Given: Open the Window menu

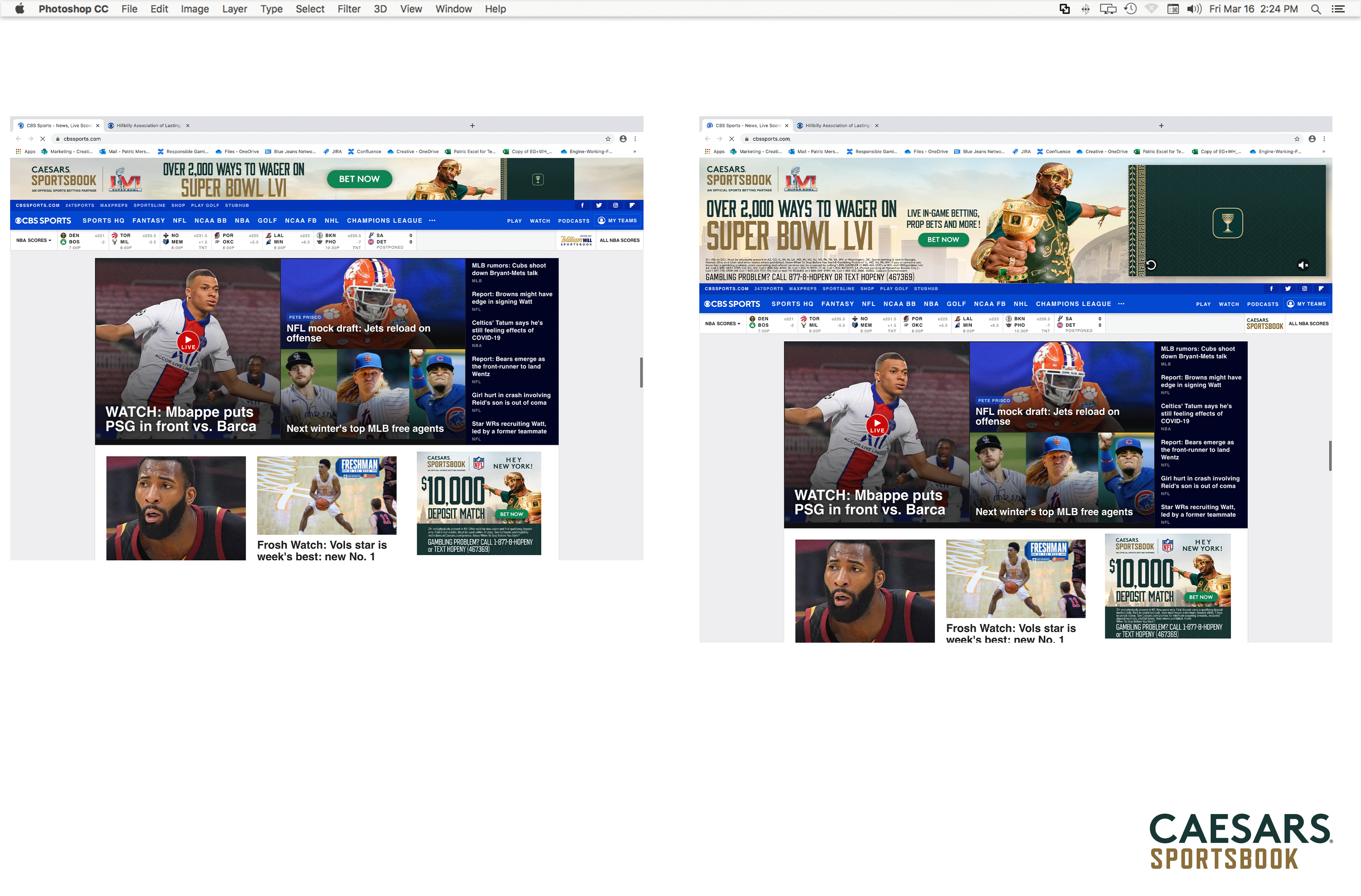Looking at the screenshot, I should click(x=453, y=9).
